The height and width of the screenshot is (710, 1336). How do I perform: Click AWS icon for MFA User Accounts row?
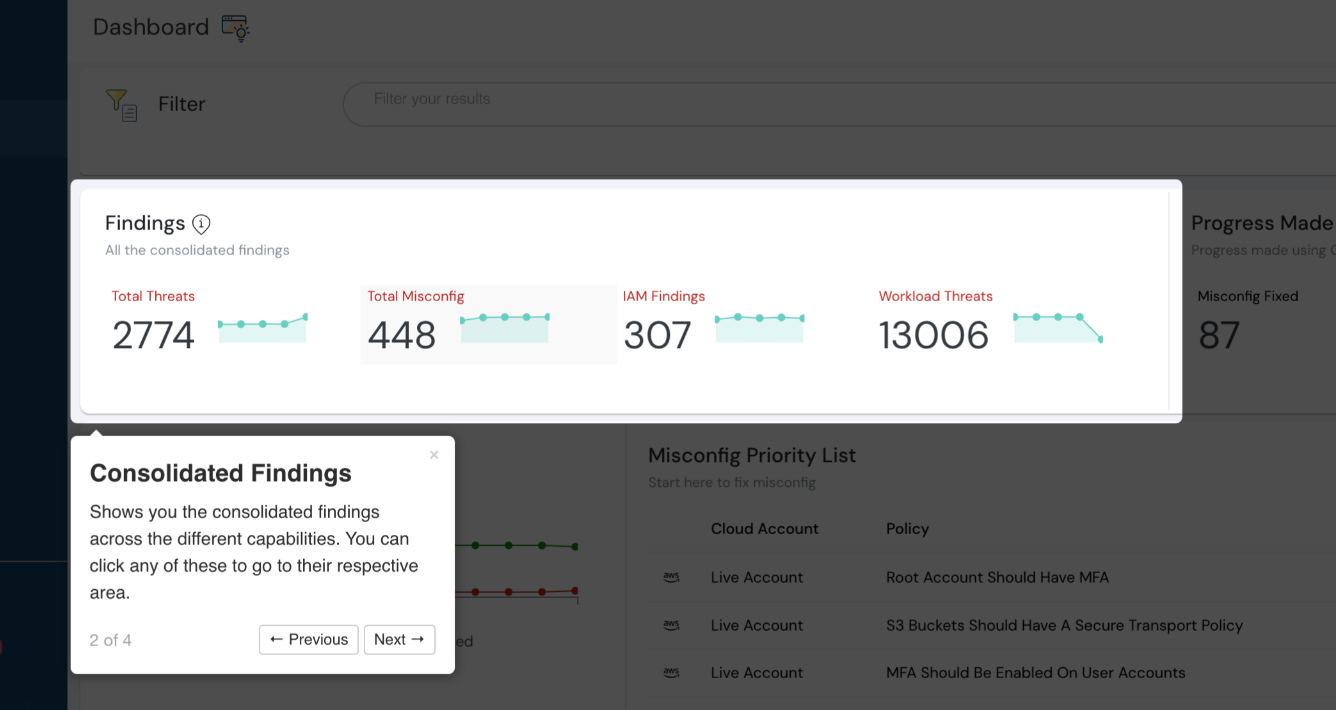[x=671, y=673]
